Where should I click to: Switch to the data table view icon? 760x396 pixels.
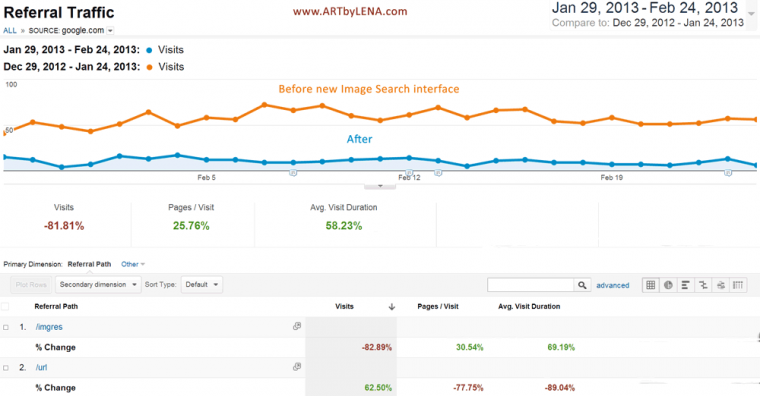650,285
